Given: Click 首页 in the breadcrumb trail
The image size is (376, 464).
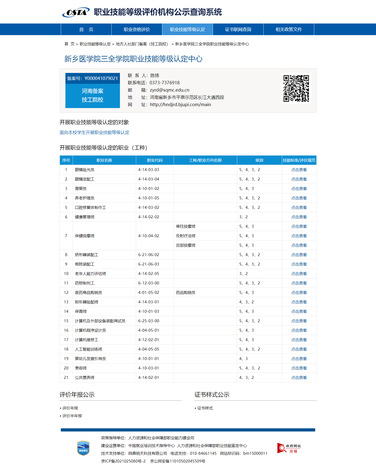Looking at the screenshot, I should 69,44.
